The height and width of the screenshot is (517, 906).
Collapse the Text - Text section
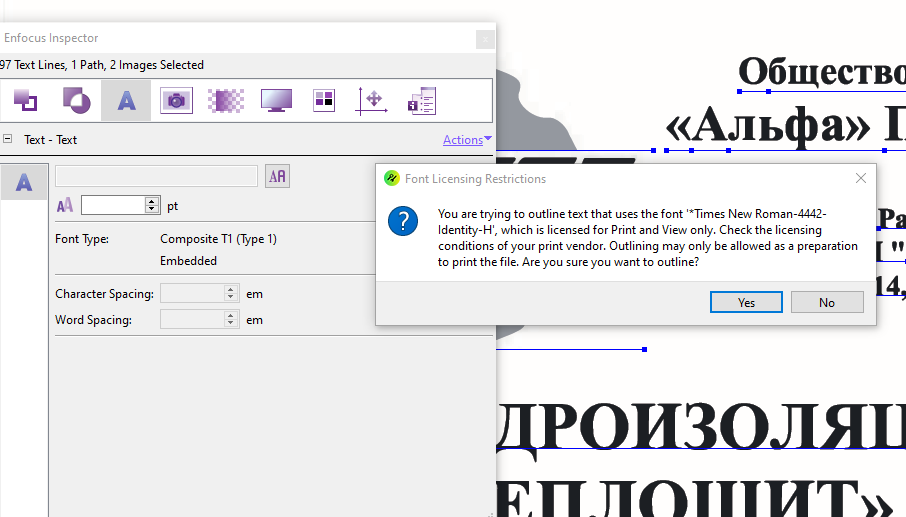[8, 139]
